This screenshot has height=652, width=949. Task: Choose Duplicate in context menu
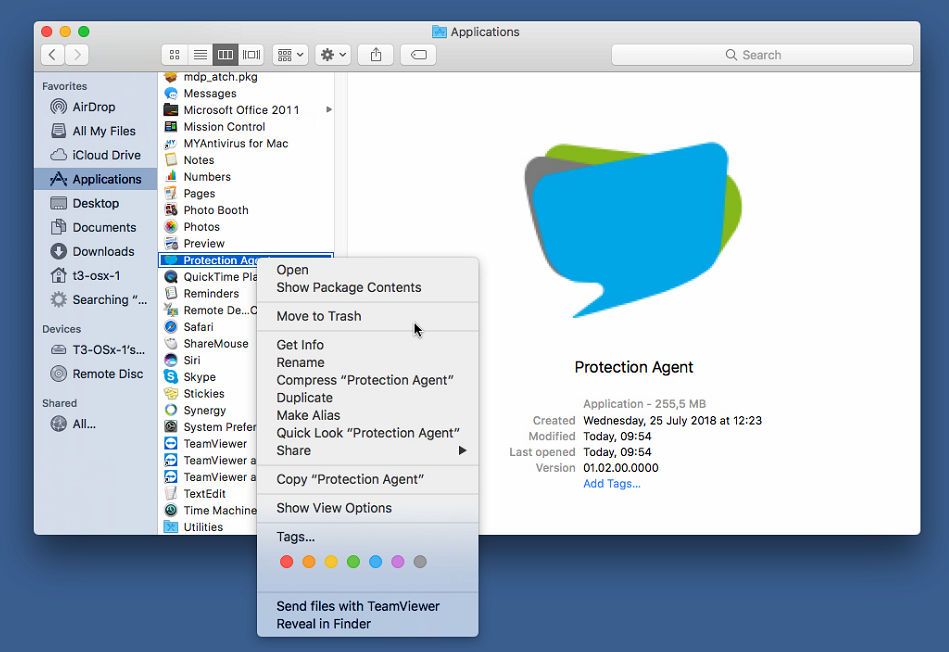(367, 398)
